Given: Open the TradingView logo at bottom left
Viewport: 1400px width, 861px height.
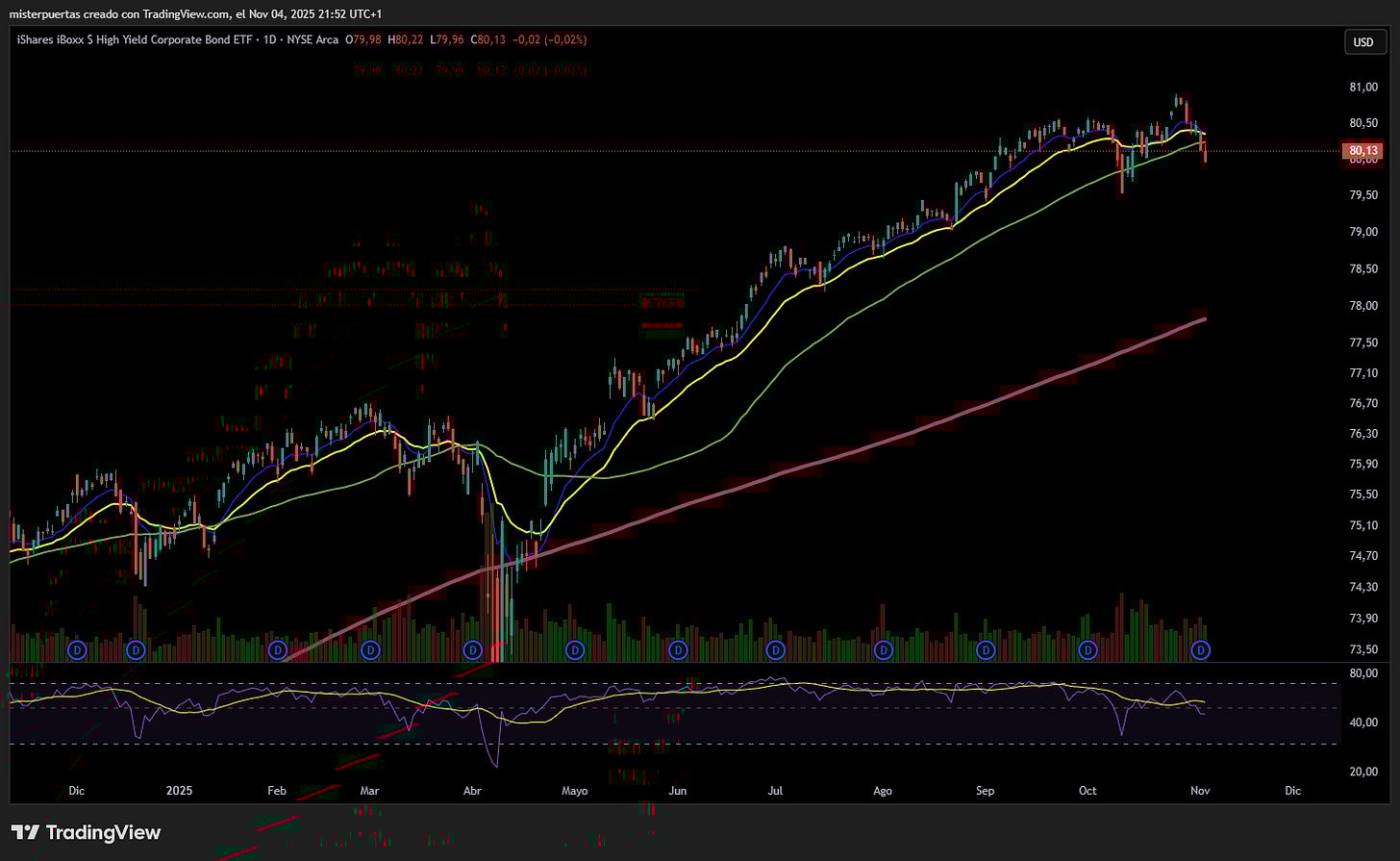Looking at the screenshot, I should [x=87, y=832].
